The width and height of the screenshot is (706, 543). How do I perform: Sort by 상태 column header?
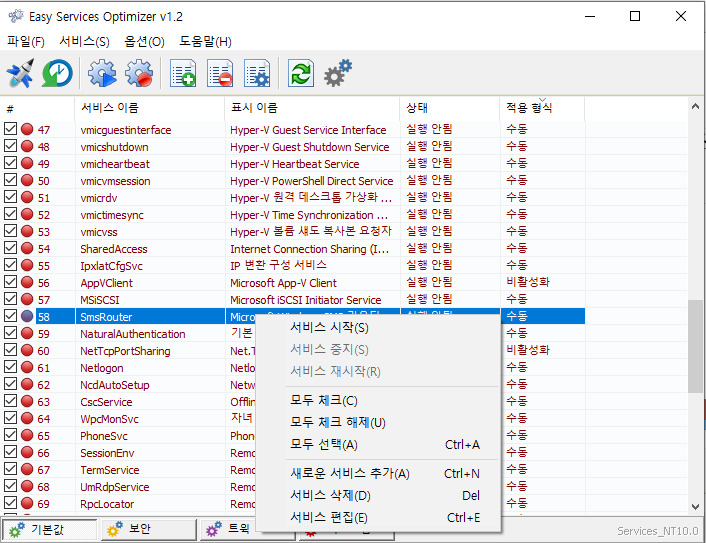pyautogui.click(x=450, y=108)
